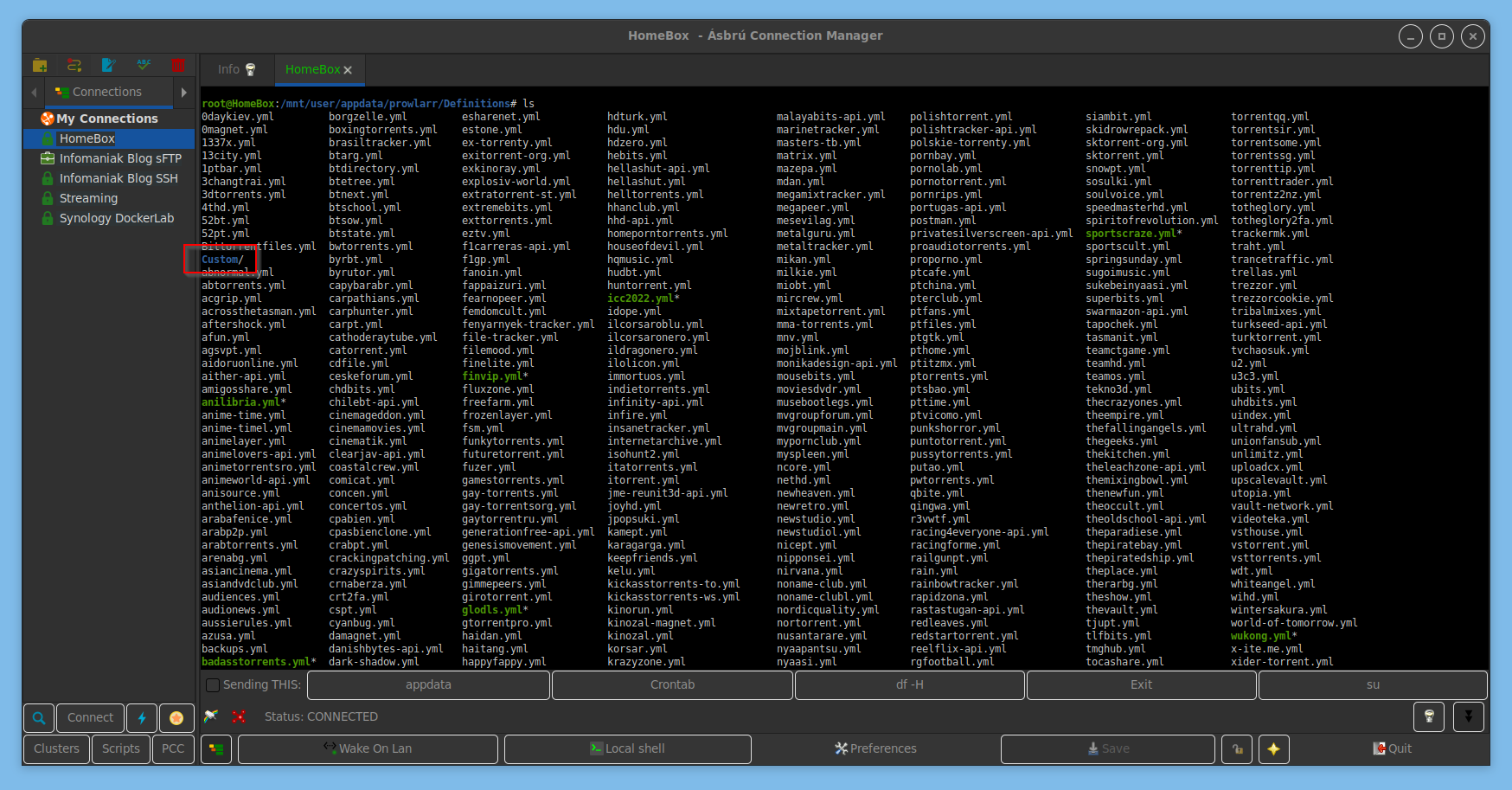The image size is (1512, 790).
Task: Send the appdata macro command
Action: coord(428,685)
